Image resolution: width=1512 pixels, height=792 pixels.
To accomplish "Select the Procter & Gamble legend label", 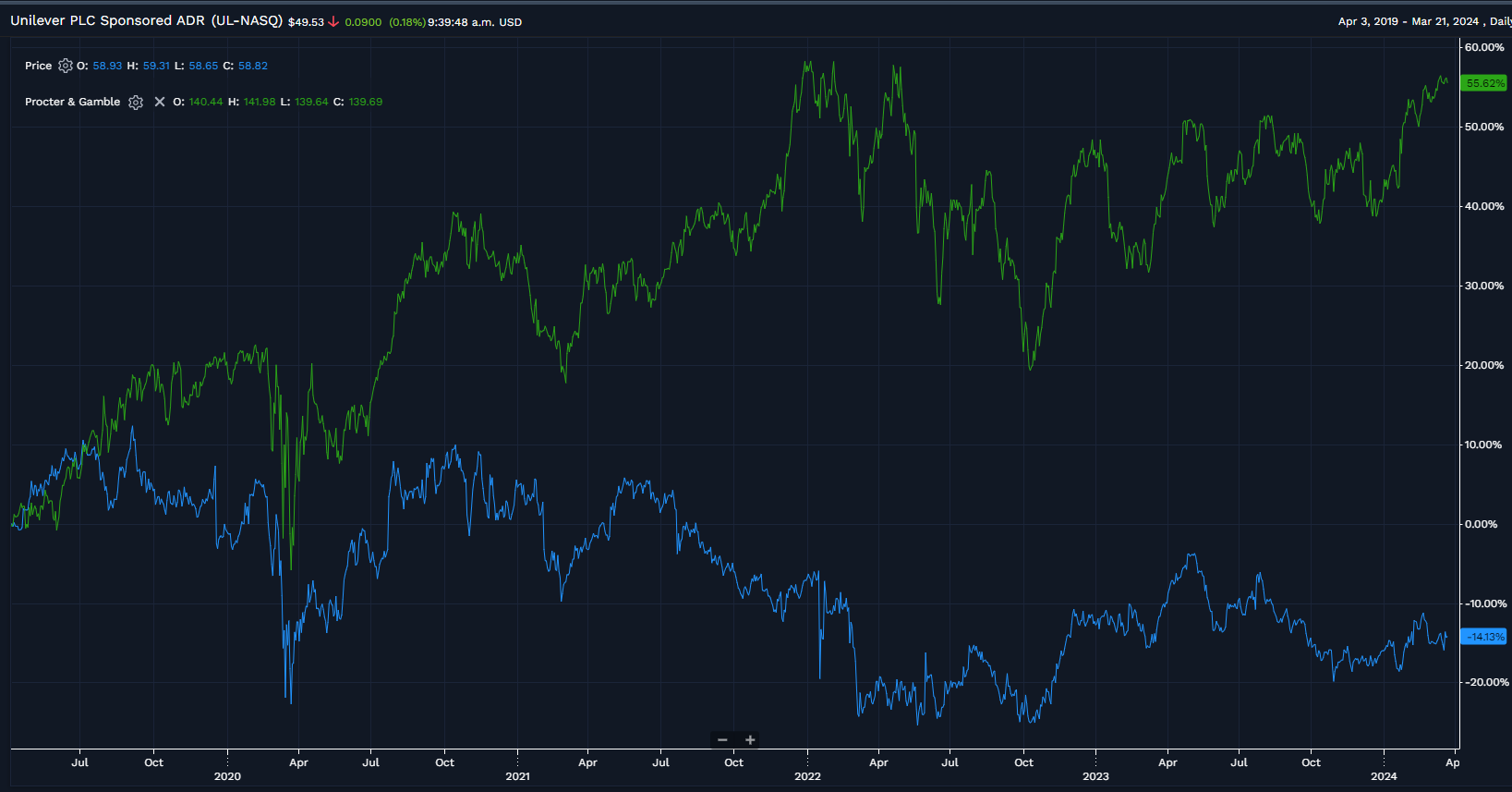I will [72, 102].
